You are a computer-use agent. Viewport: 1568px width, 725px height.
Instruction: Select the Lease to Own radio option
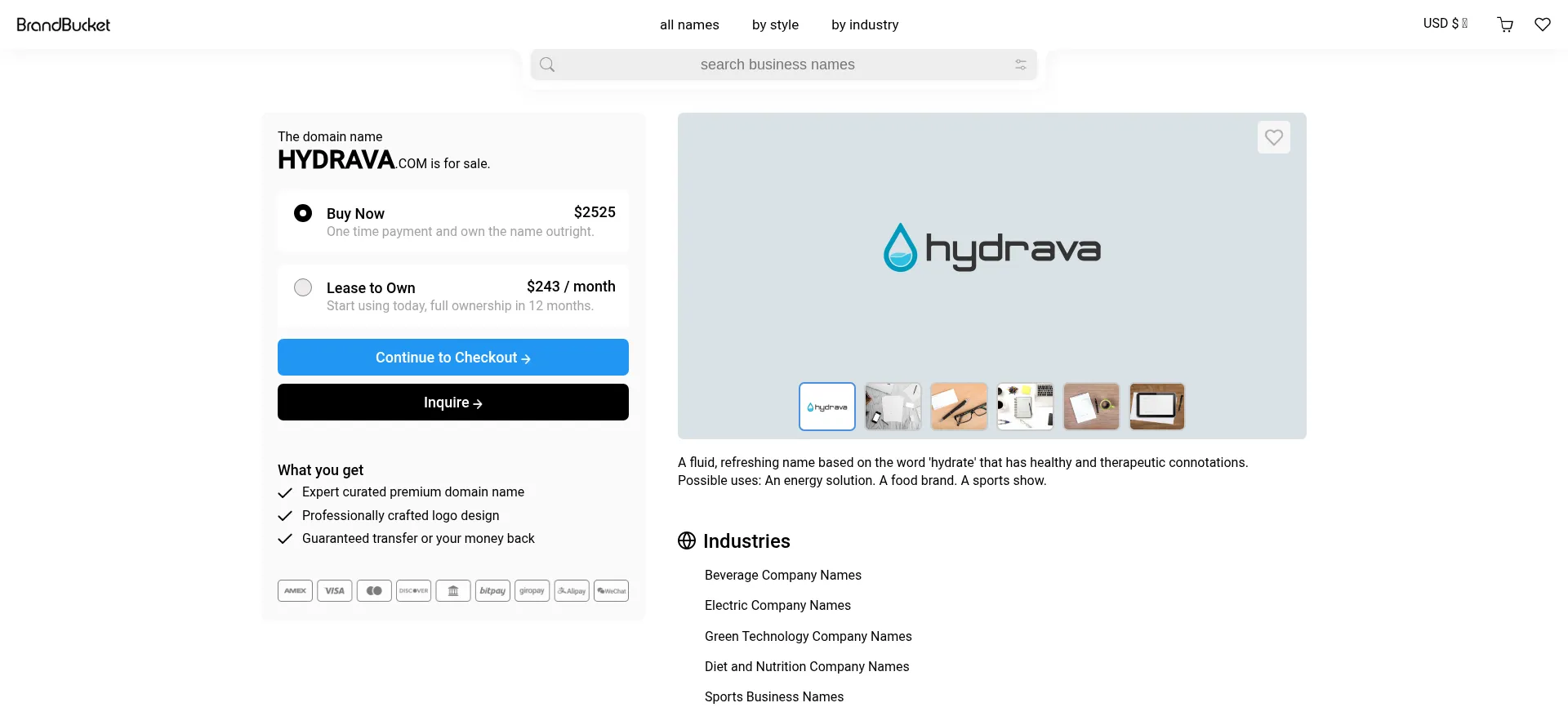point(303,287)
